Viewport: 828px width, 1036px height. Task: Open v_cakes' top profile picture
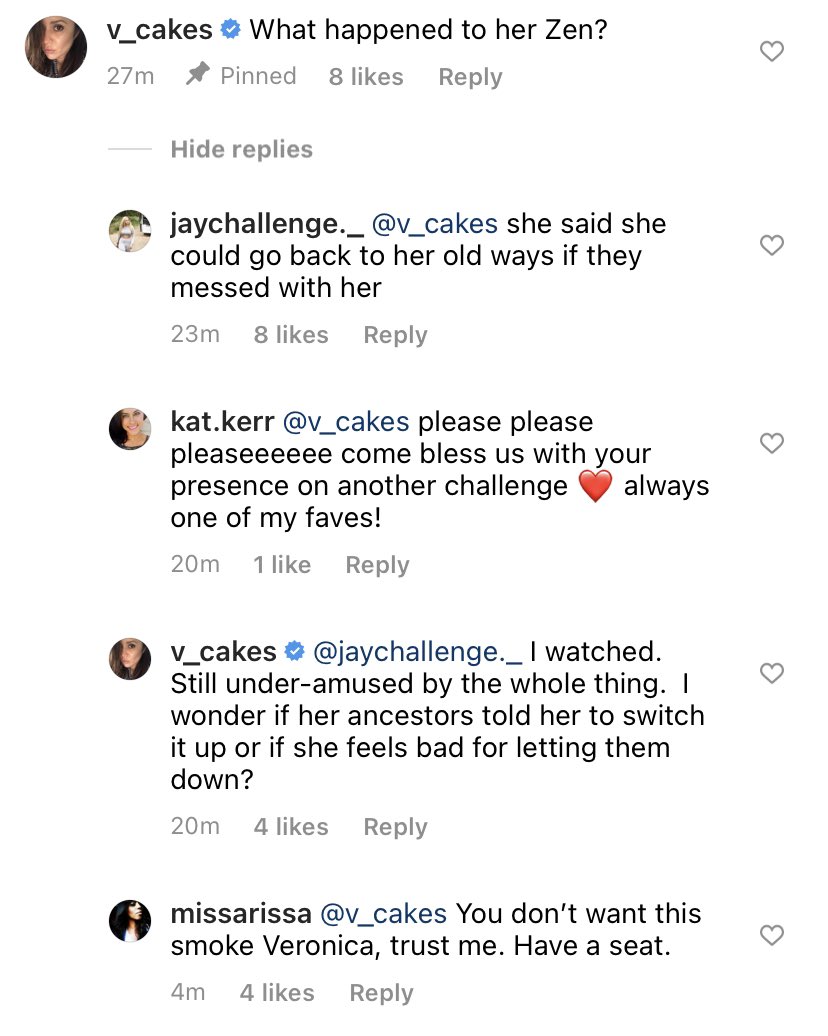tap(56, 47)
